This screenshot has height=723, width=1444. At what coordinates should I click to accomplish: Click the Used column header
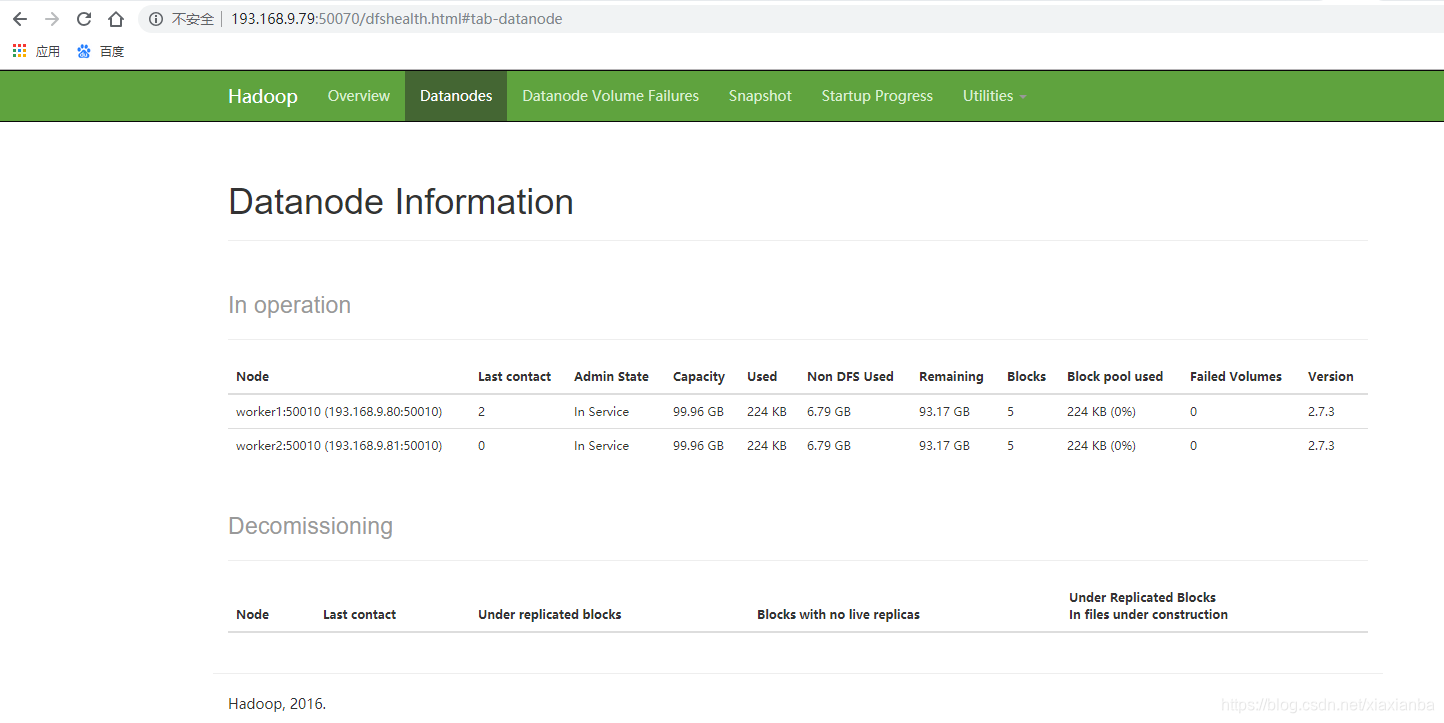762,377
